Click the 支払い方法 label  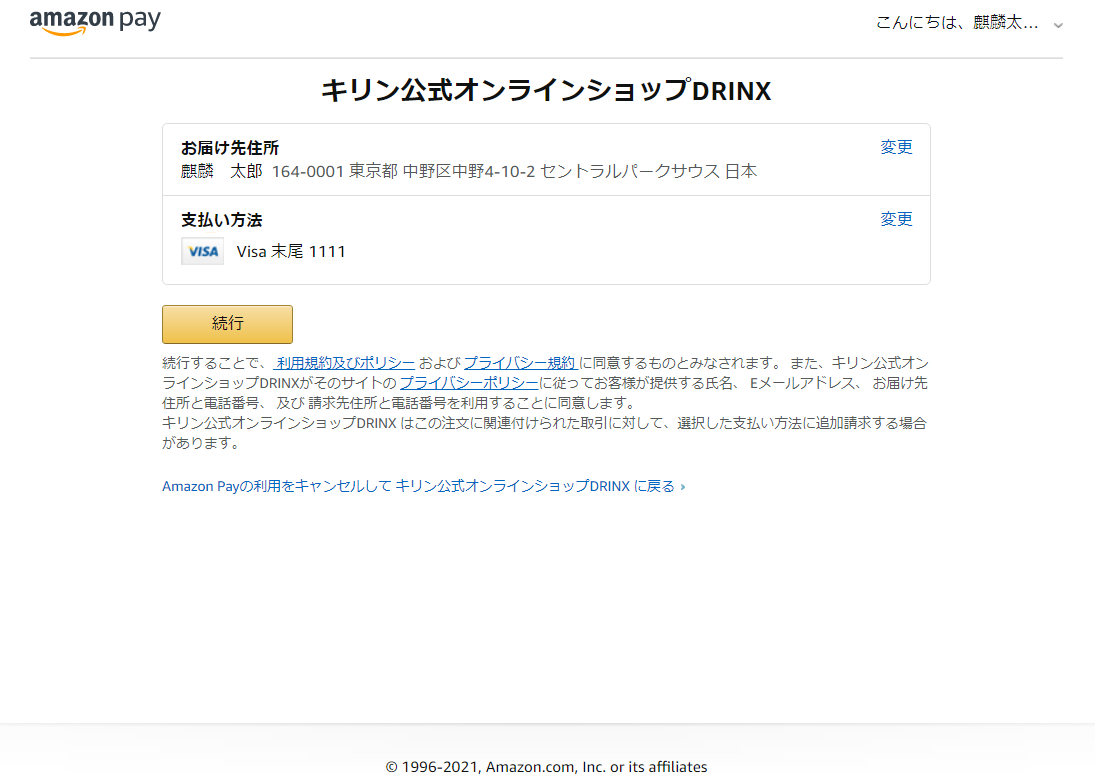coord(221,220)
